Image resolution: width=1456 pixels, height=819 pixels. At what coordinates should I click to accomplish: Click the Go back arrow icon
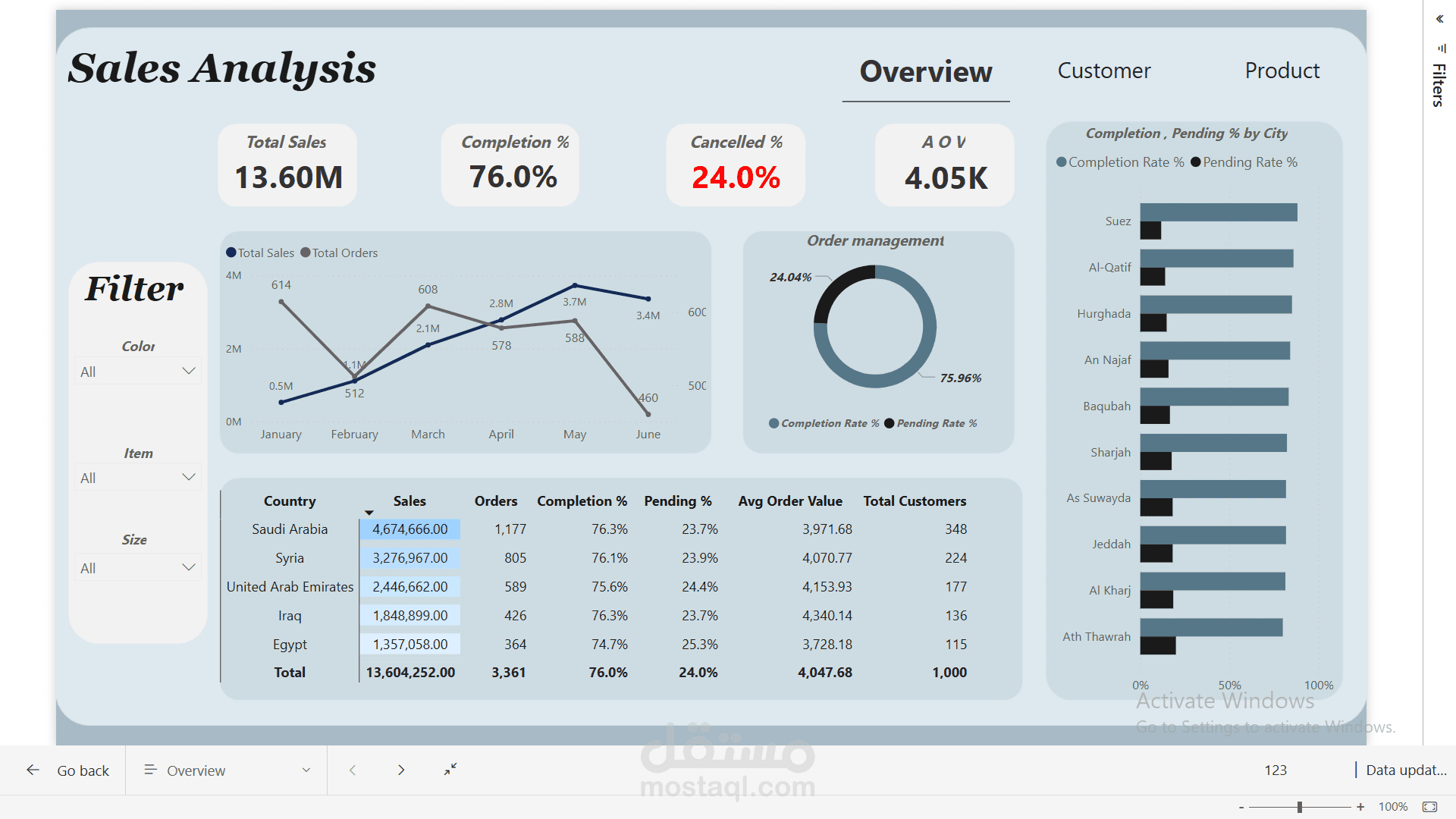[x=33, y=770]
